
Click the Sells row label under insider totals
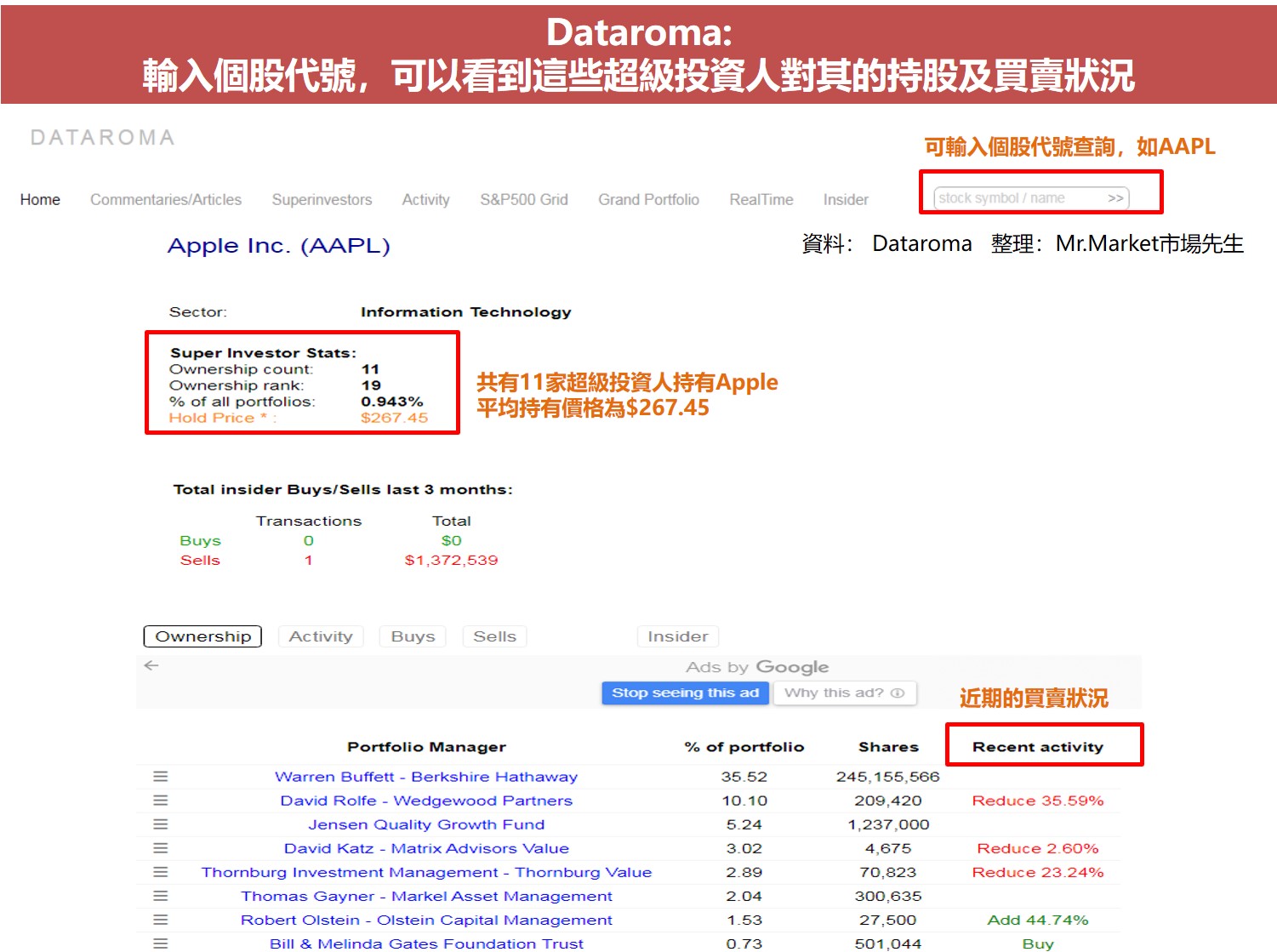click(x=200, y=560)
